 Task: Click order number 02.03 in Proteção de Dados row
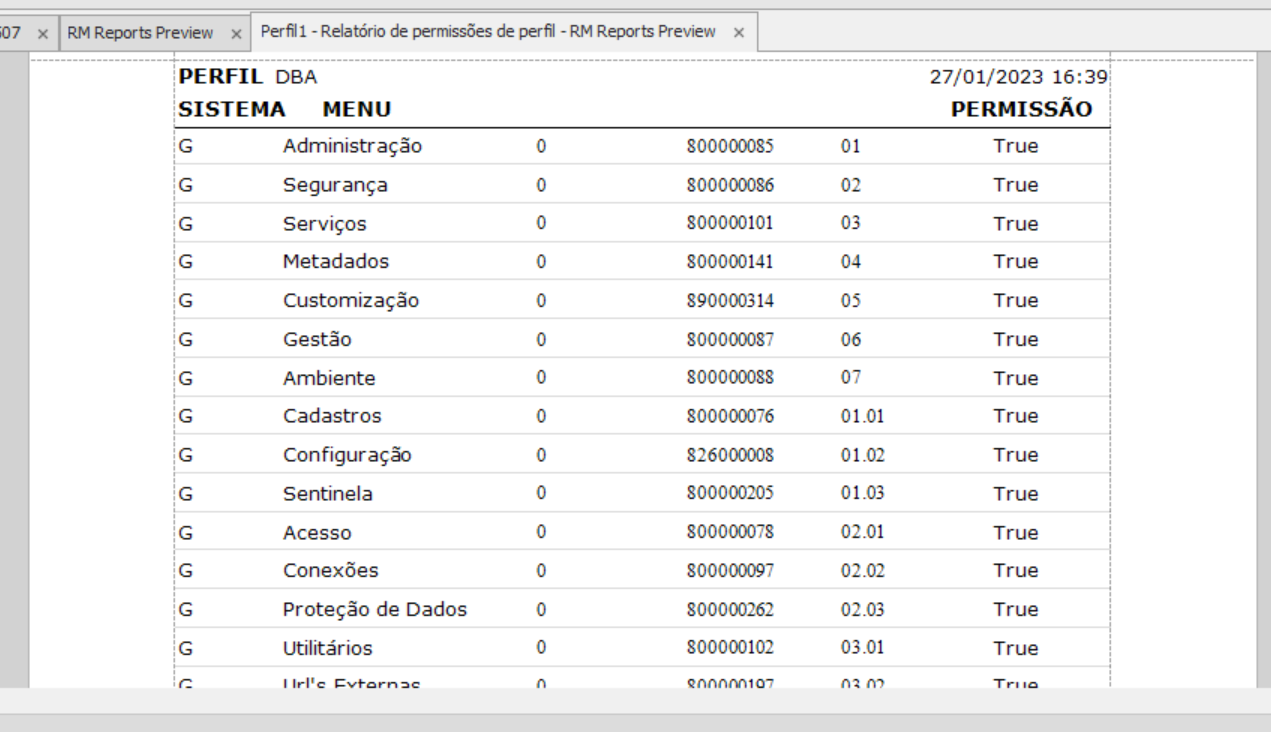tap(863, 610)
